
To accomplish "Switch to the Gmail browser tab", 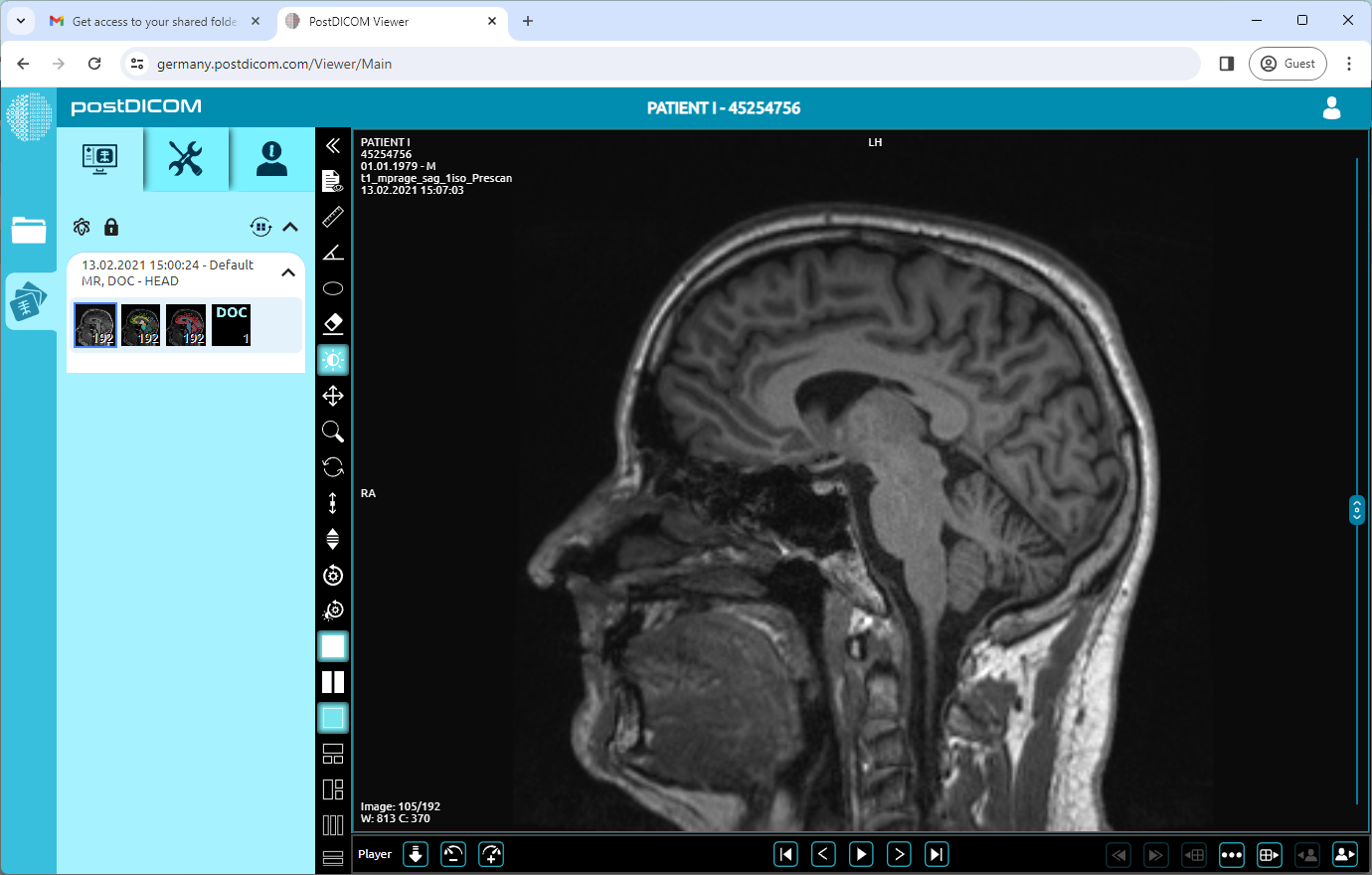I will (x=149, y=20).
